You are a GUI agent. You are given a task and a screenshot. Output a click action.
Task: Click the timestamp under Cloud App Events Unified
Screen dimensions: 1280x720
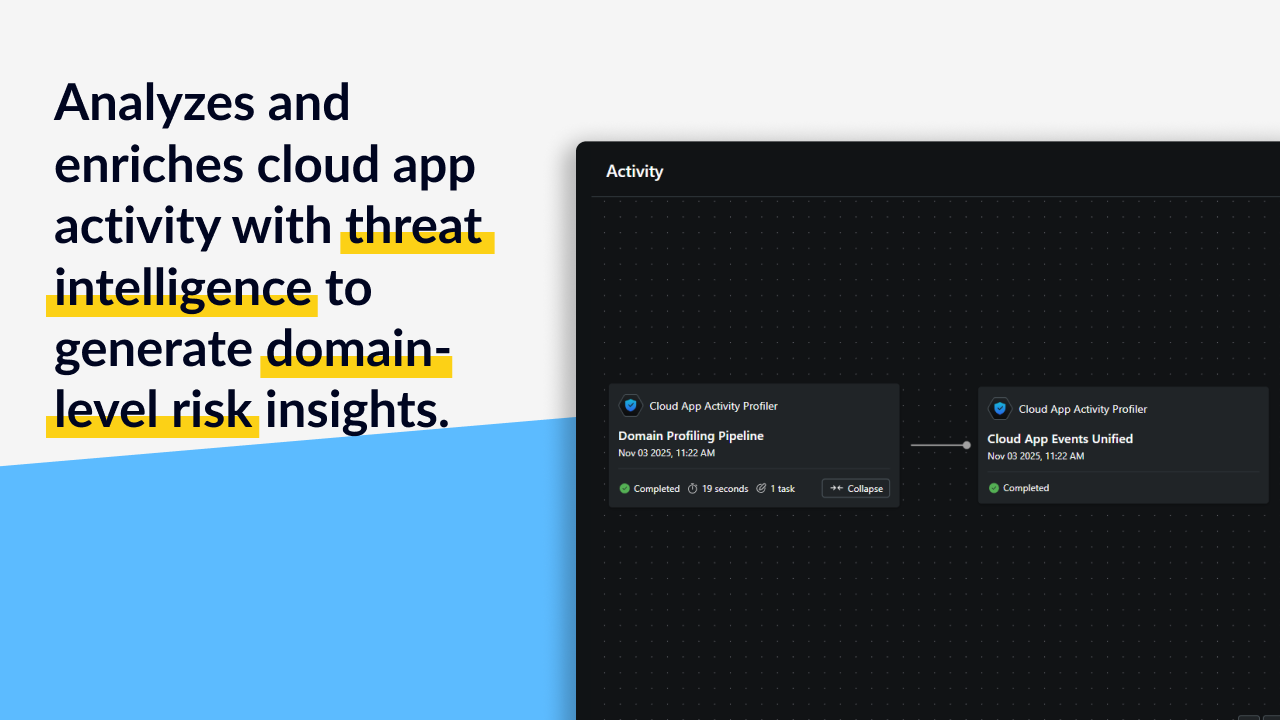tap(1035, 456)
